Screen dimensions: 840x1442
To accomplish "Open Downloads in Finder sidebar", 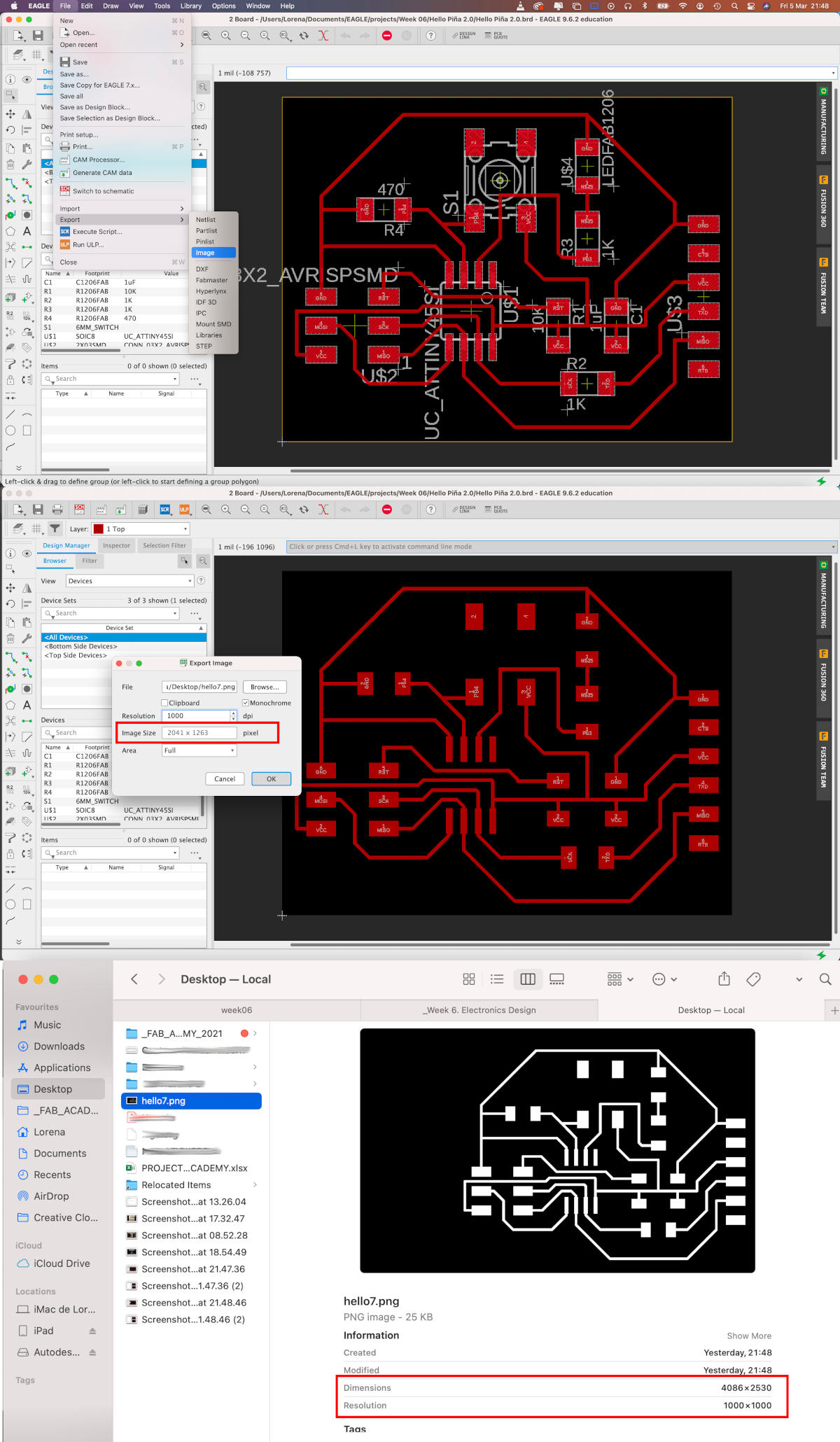I will tap(59, 1046).
